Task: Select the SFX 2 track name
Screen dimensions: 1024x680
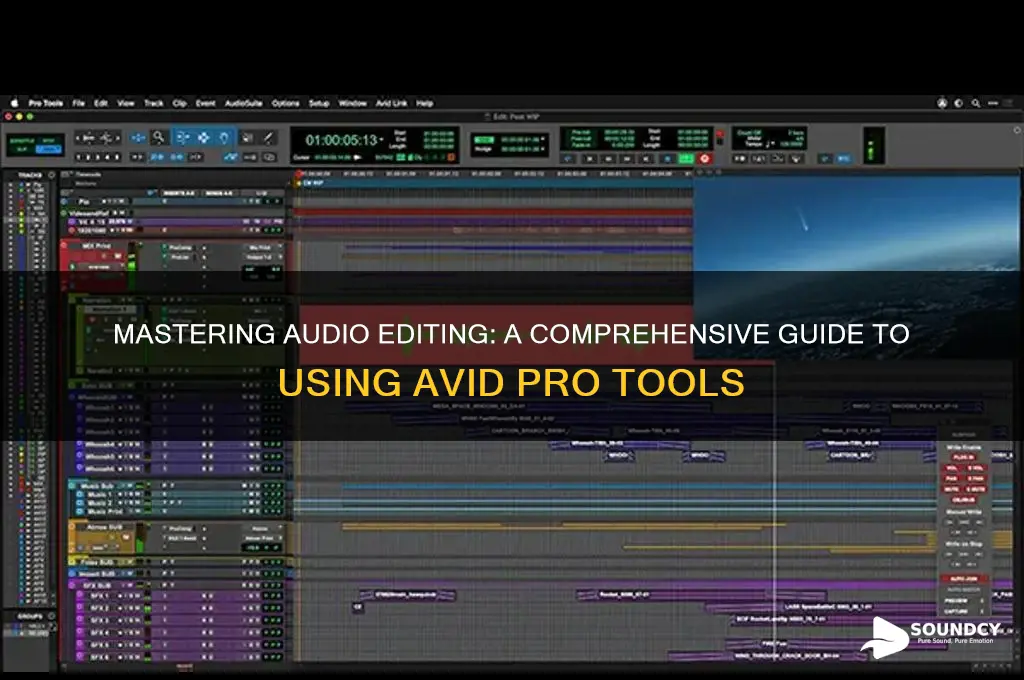Action: click(99, 608)
